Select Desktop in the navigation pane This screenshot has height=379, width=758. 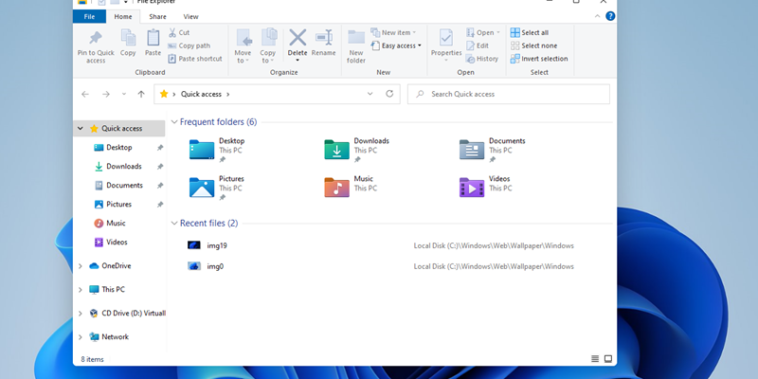119,147
